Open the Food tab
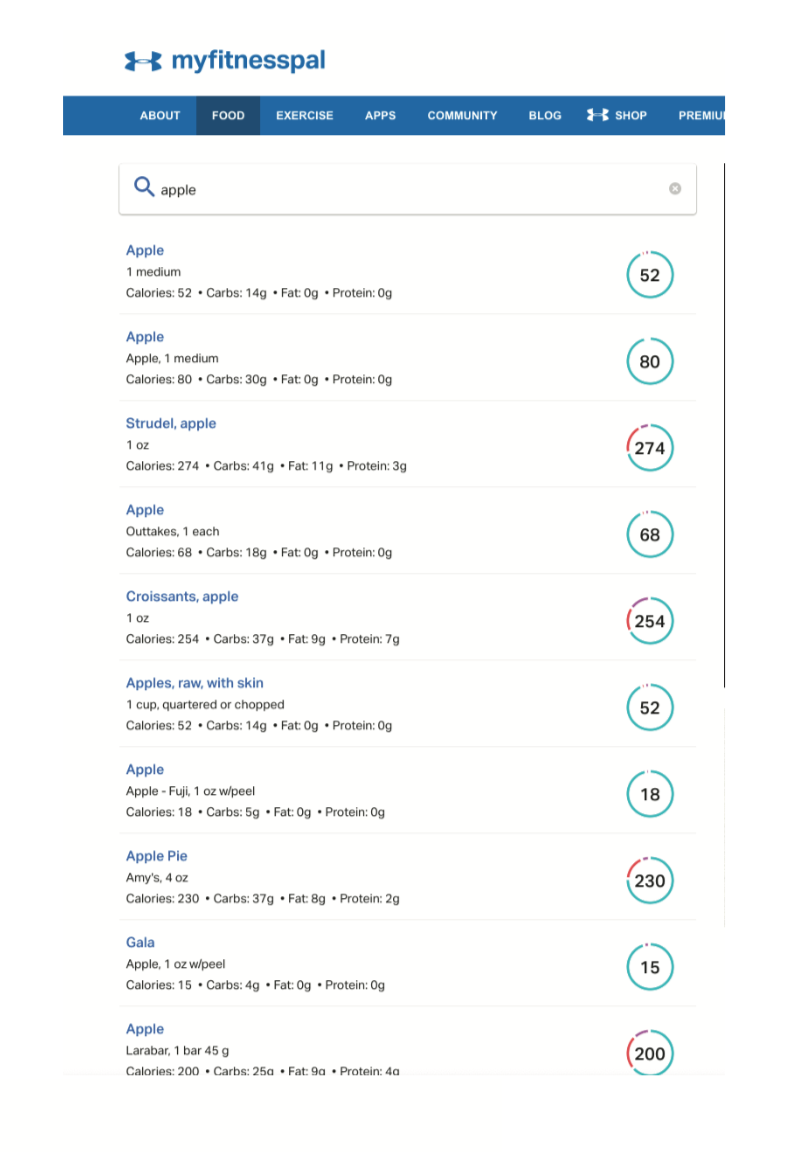Image resolution: width=798 pixels, height=1152 pixels. [228, 115]
